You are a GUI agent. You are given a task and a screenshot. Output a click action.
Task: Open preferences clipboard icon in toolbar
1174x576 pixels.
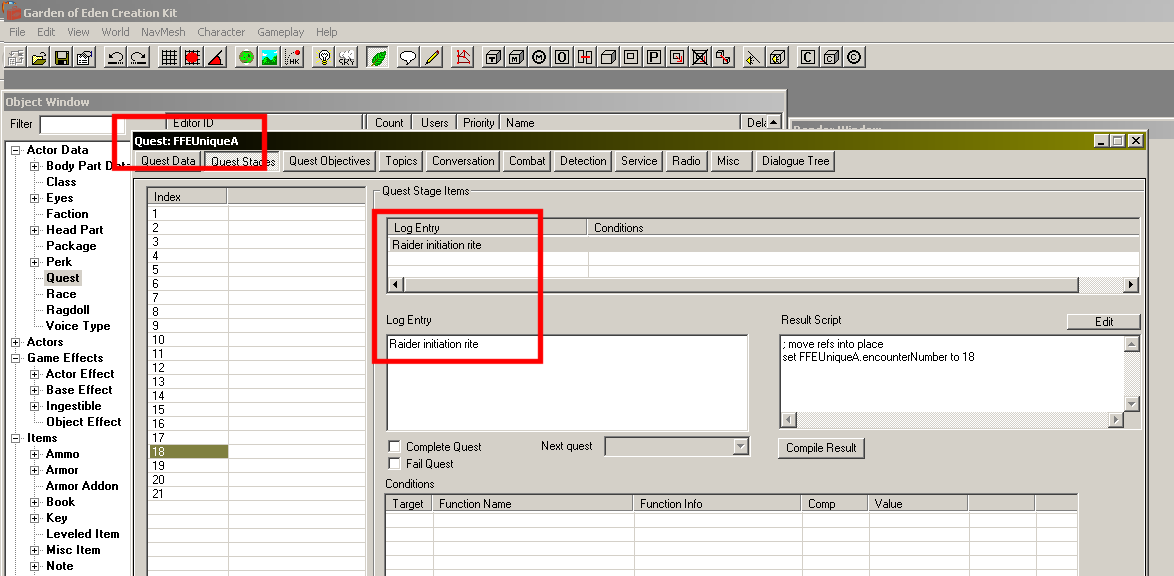point(85,58)
